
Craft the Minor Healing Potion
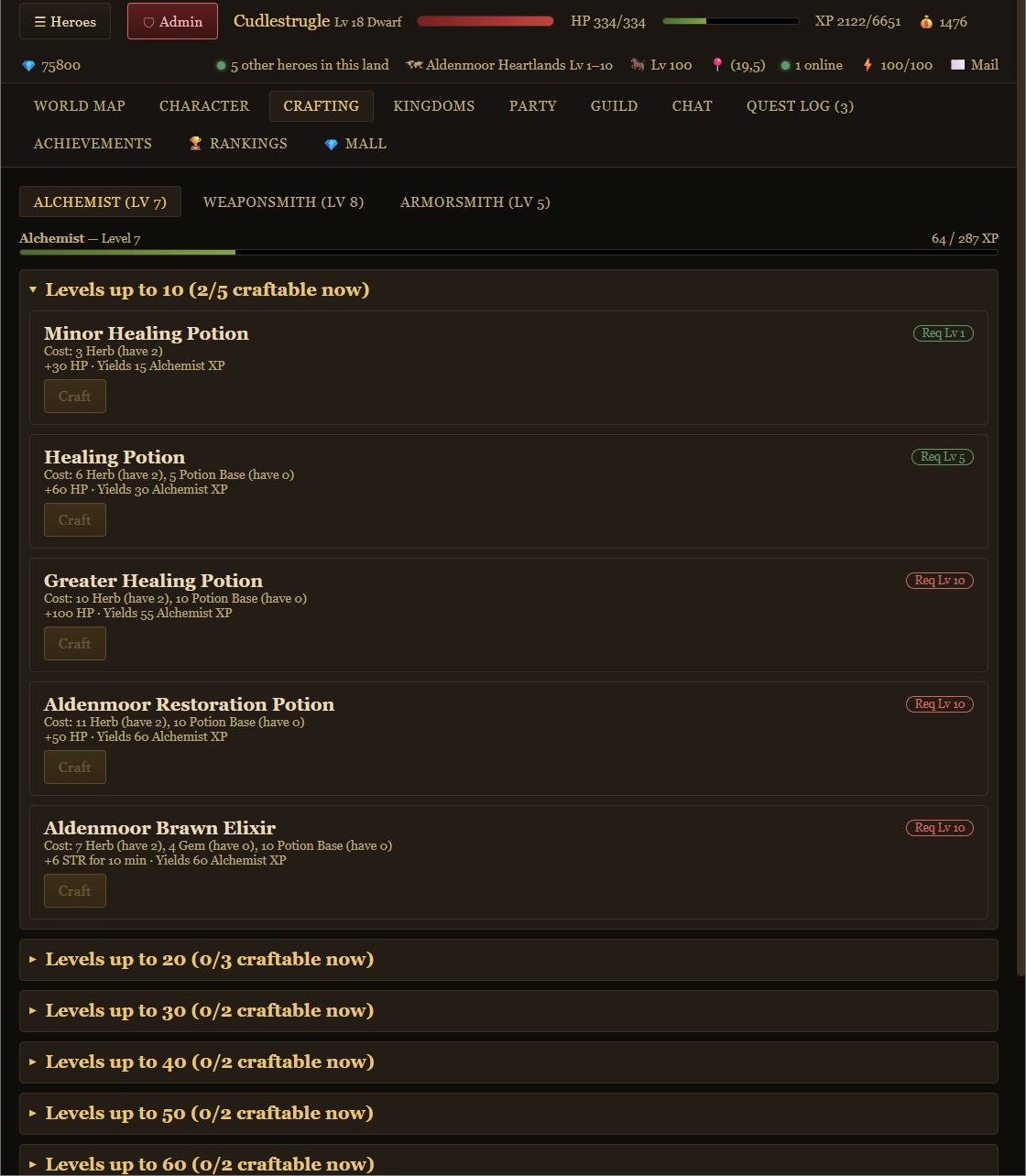[75, 397]
